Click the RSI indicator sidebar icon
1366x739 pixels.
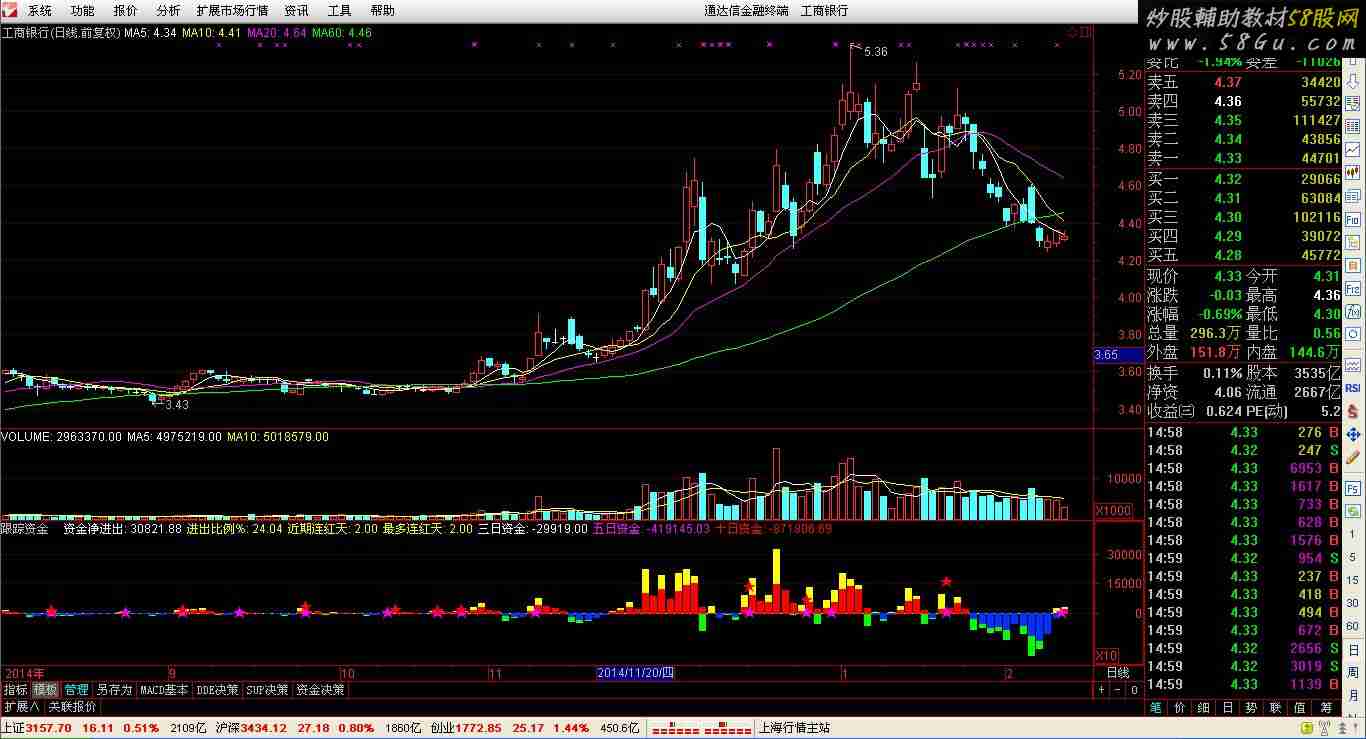tap(1353, 388)
